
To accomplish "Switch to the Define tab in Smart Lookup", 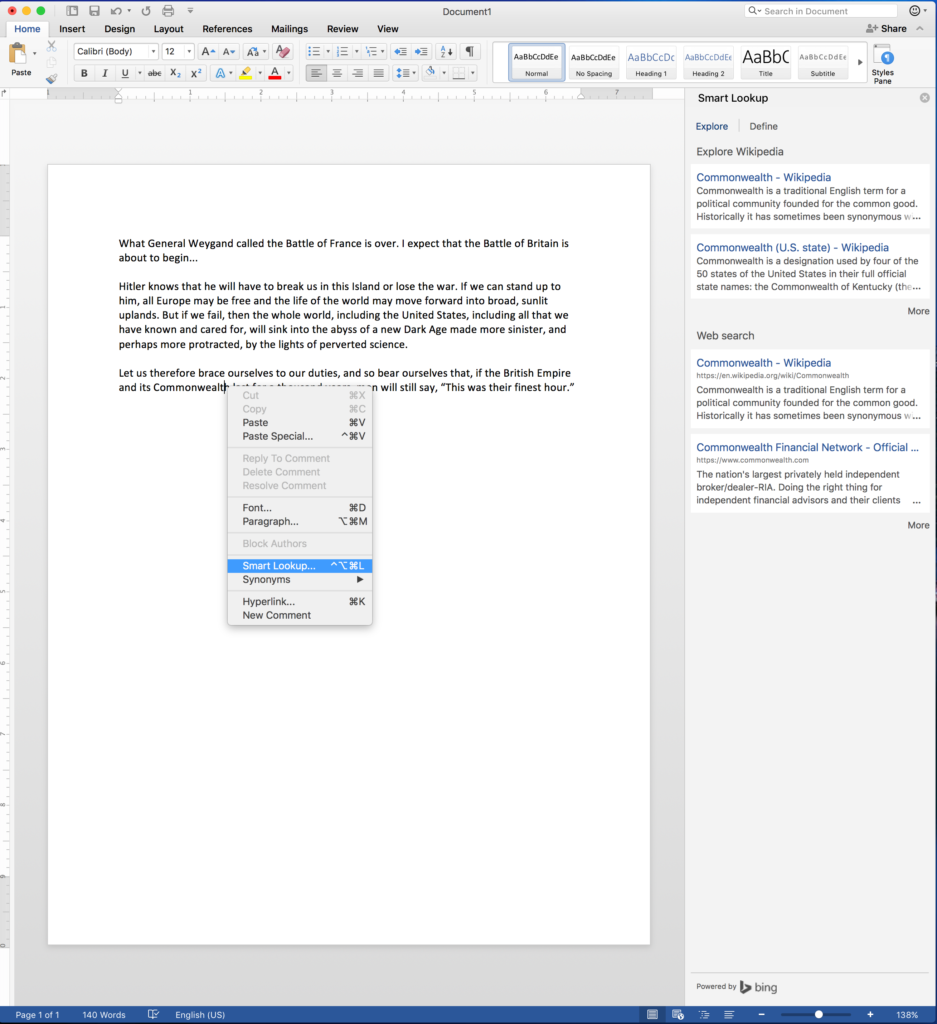I will [x=763, y=126].
